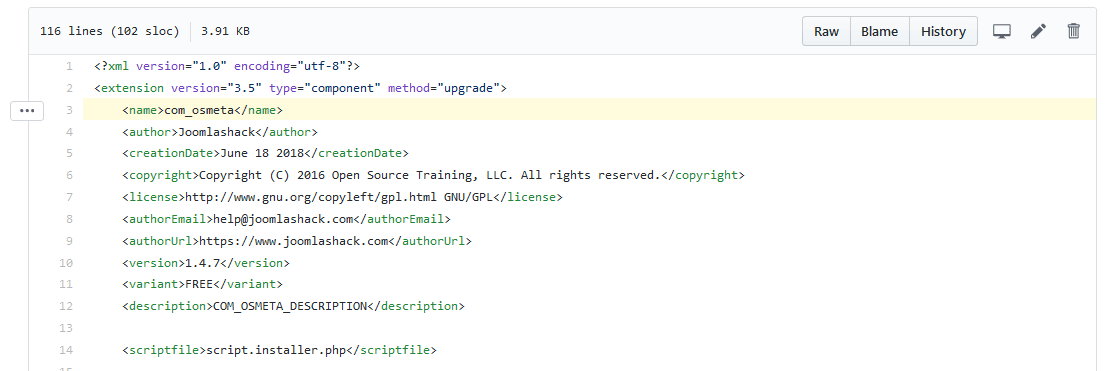The image size is (1117, 371).
Task: Select line number 3
Action: [x=69, y=110]
